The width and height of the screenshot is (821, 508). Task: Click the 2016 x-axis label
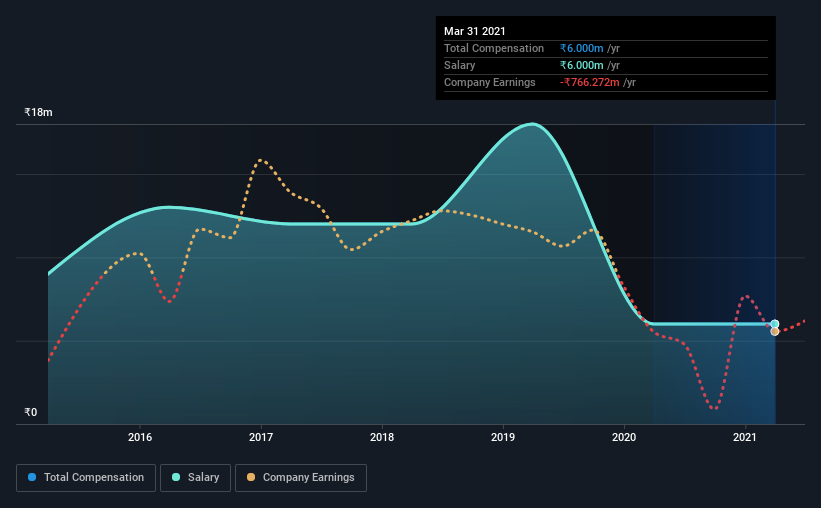[140, 437]
